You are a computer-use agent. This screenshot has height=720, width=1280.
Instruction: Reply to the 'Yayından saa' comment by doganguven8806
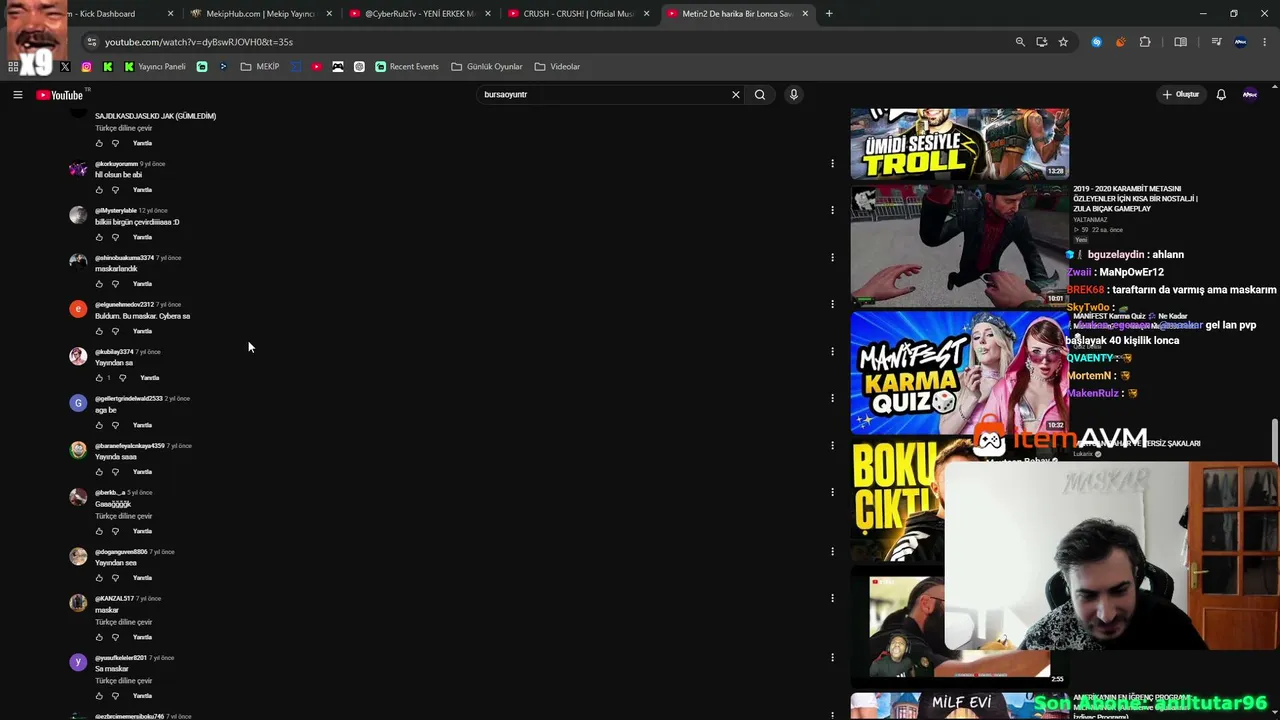coord(143,578)
